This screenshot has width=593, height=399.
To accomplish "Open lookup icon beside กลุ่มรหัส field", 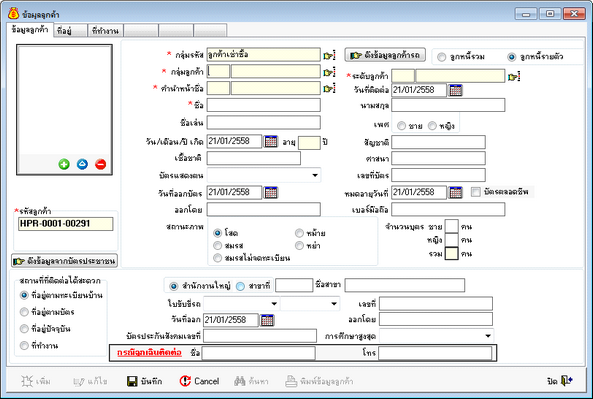I will 329,55.
